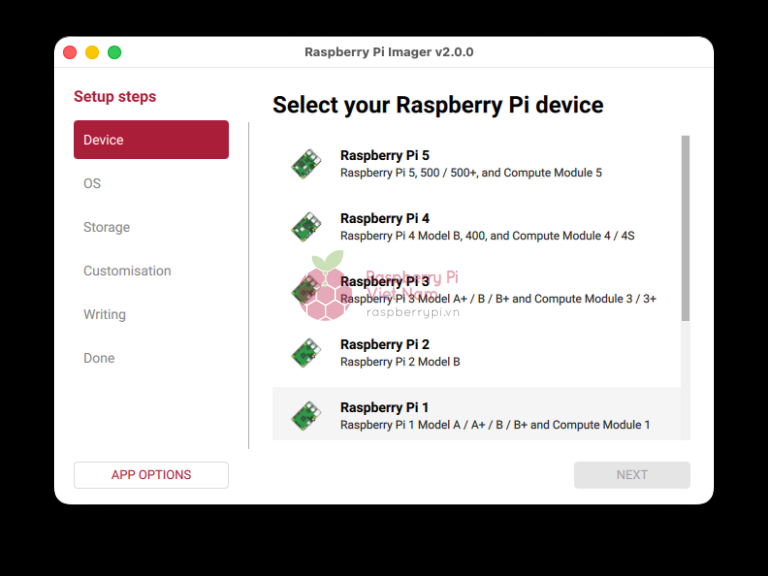768x576 pixels.
Task: Click the Raspberry Pi 1 board icon
Action: coord(306,416)
